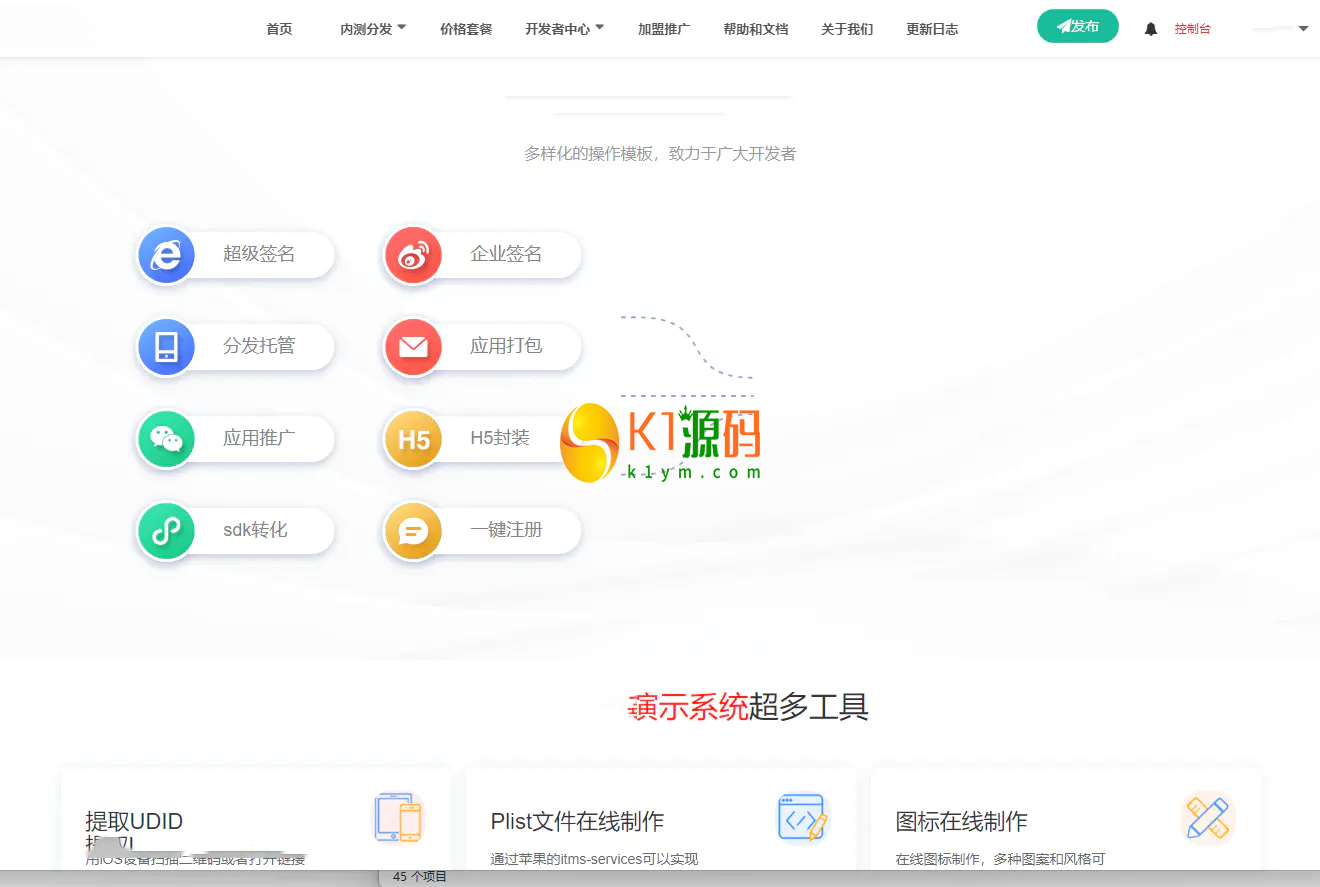Screen dimensions: 1320x887
Task: Open the 超级签名 IE-style icon
Action: coord(166,255)
